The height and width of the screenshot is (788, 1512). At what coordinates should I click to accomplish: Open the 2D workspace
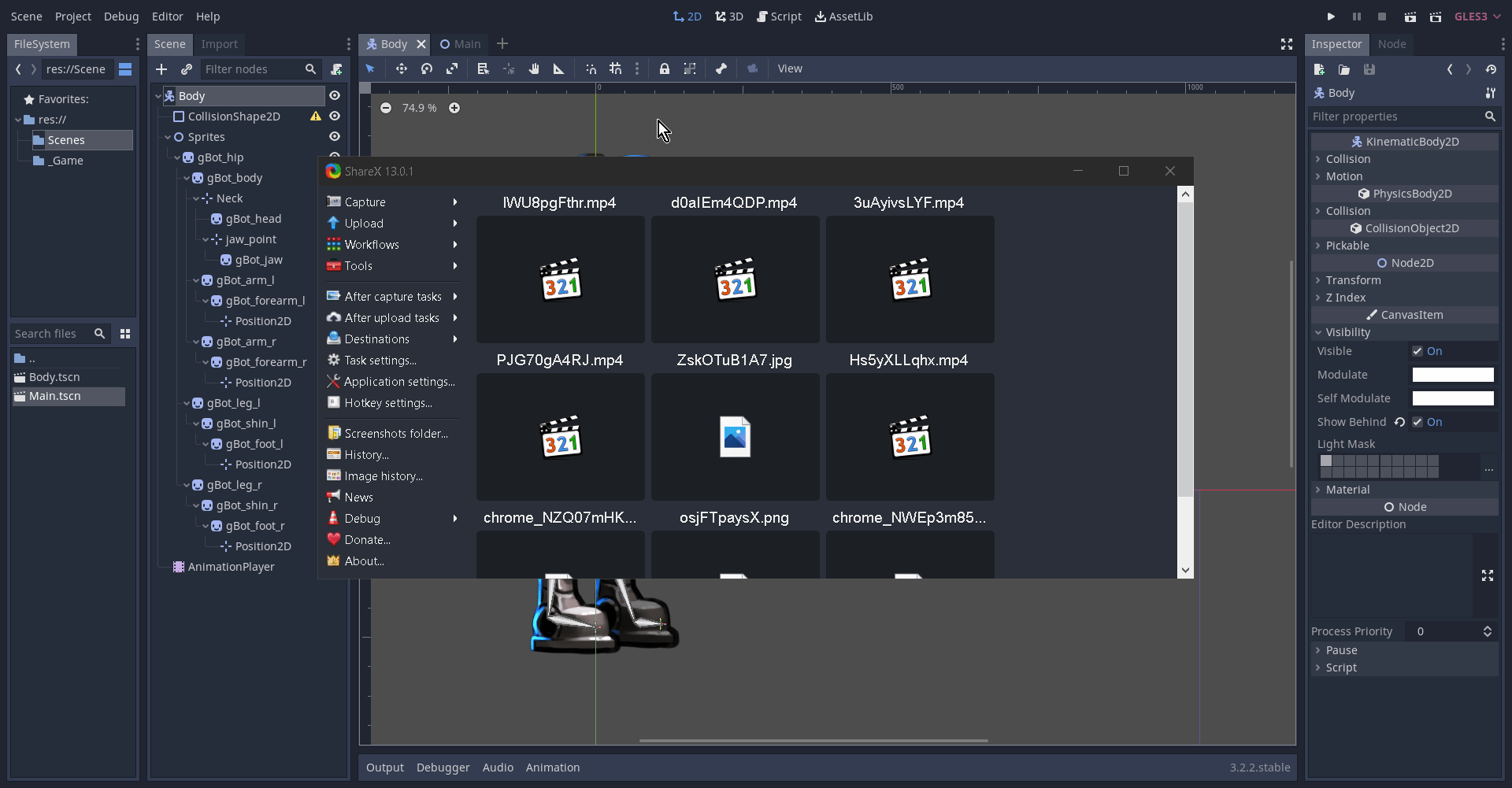point(687,17)
